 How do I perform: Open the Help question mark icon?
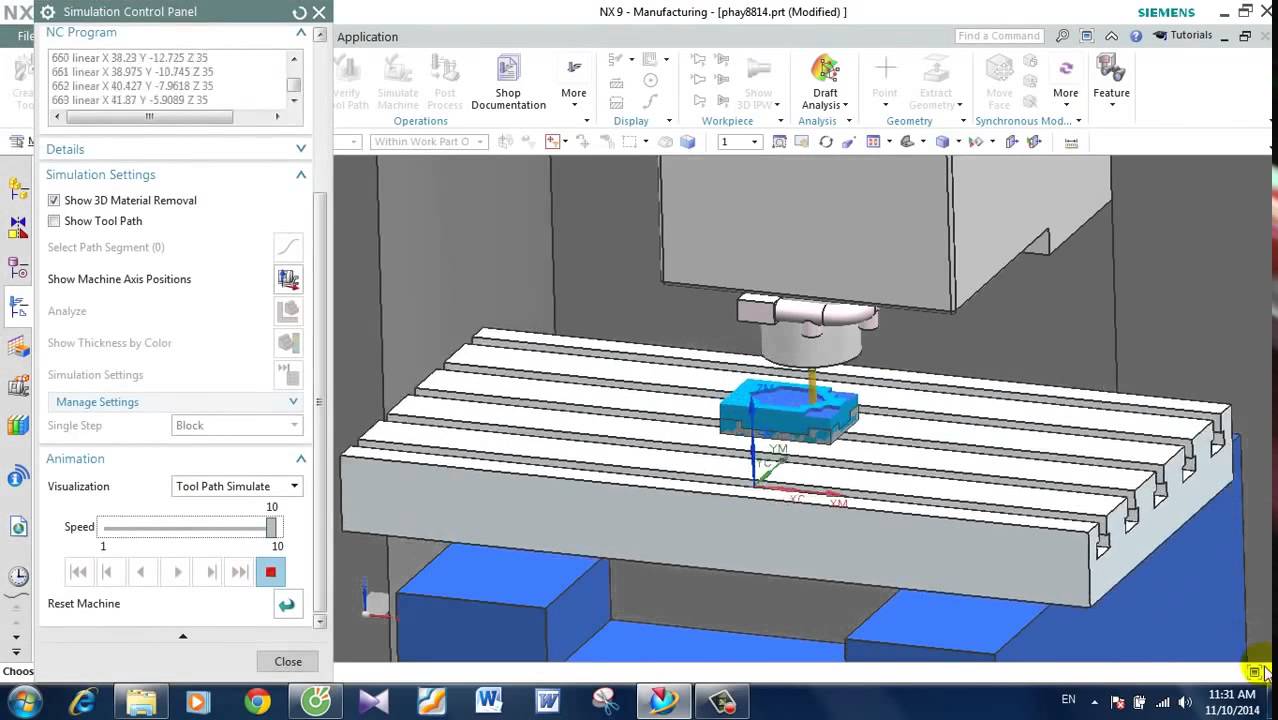click(x=1136, y=36)
